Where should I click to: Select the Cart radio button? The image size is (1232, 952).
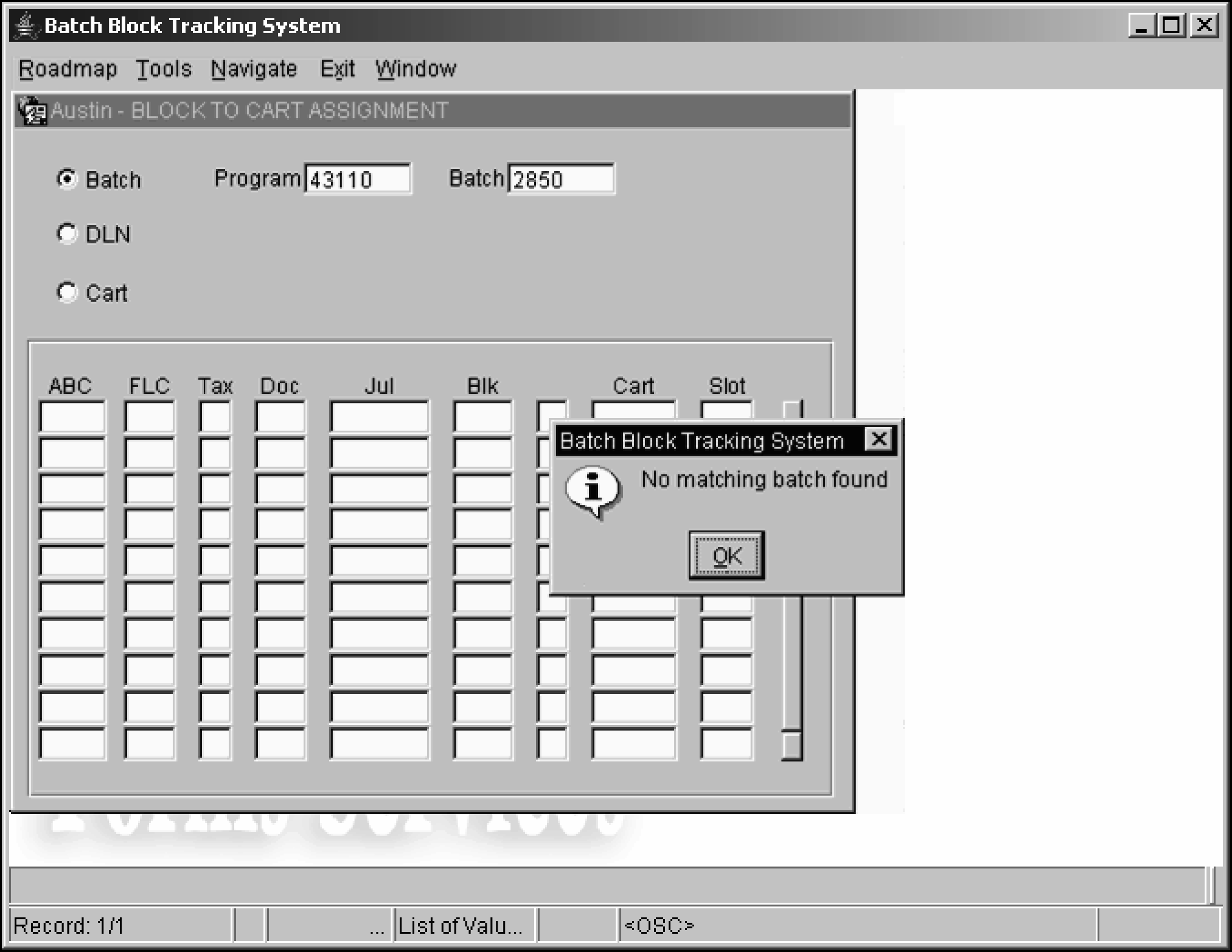click(67, 293)
